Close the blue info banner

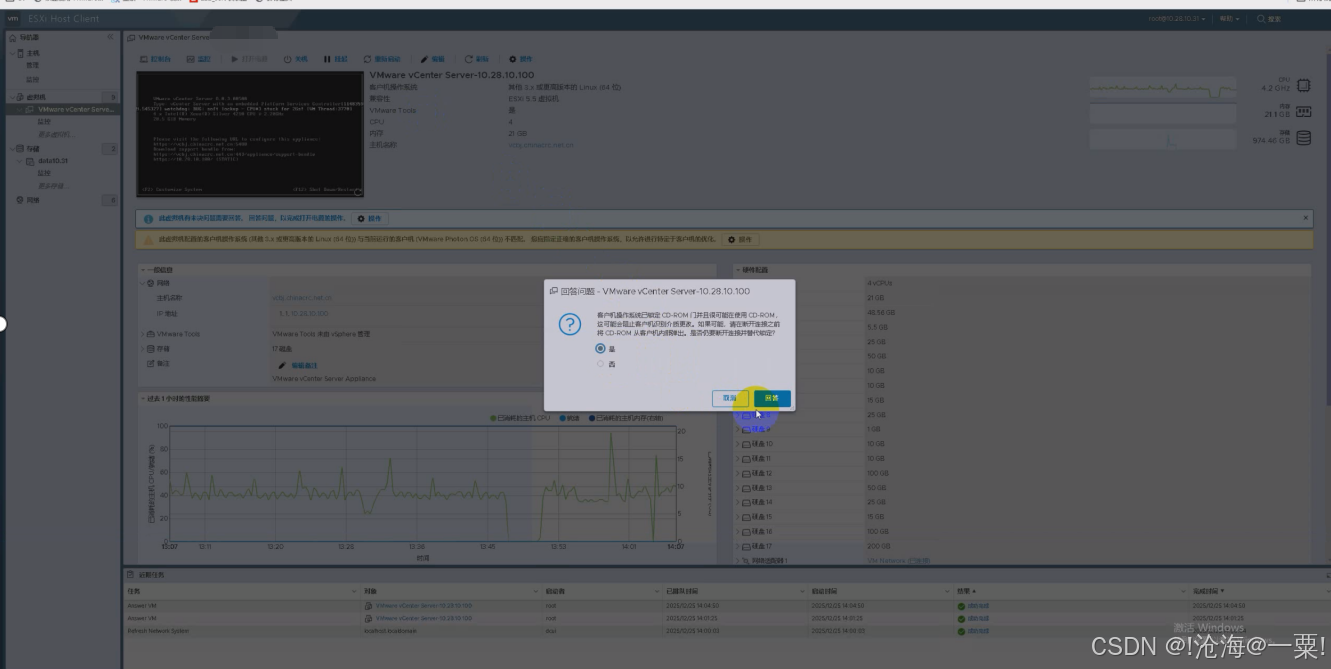[x=1305, y=217]
